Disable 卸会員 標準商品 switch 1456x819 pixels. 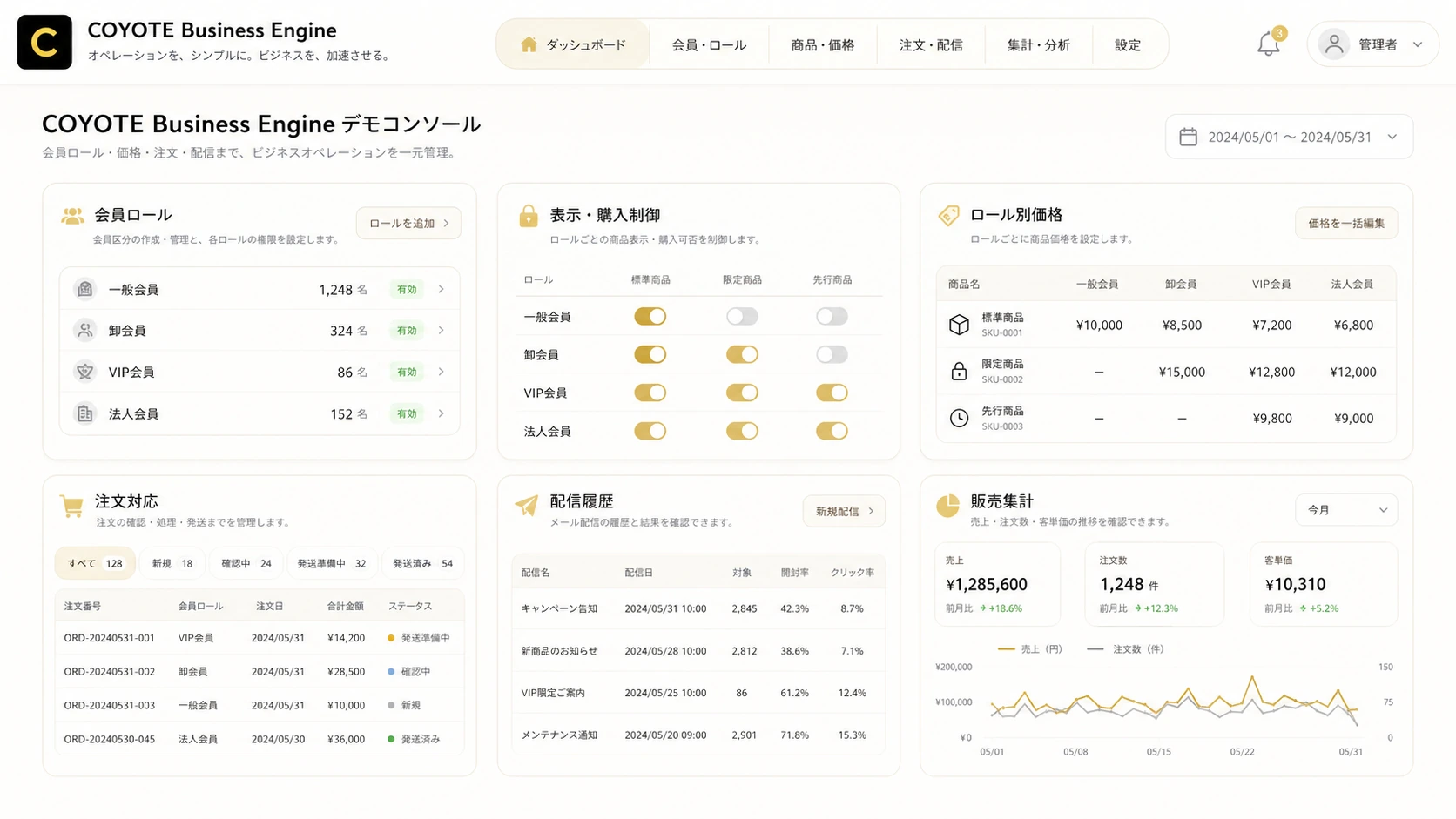coord(650,354)
